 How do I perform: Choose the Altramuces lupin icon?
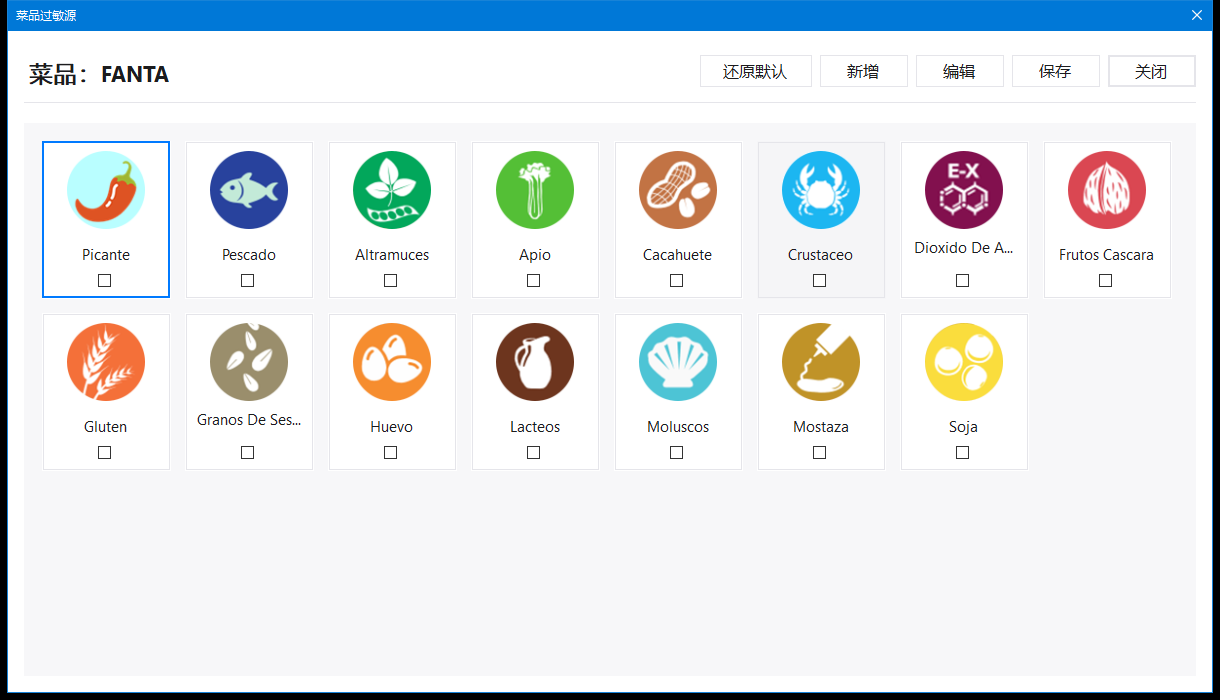pyautogui.click(x=392, y=190)
